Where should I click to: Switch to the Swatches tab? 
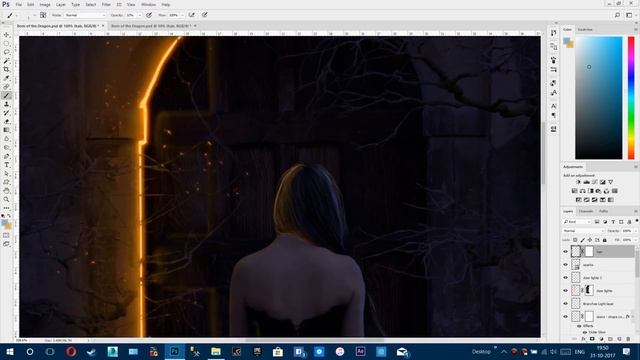click(585, 29)
